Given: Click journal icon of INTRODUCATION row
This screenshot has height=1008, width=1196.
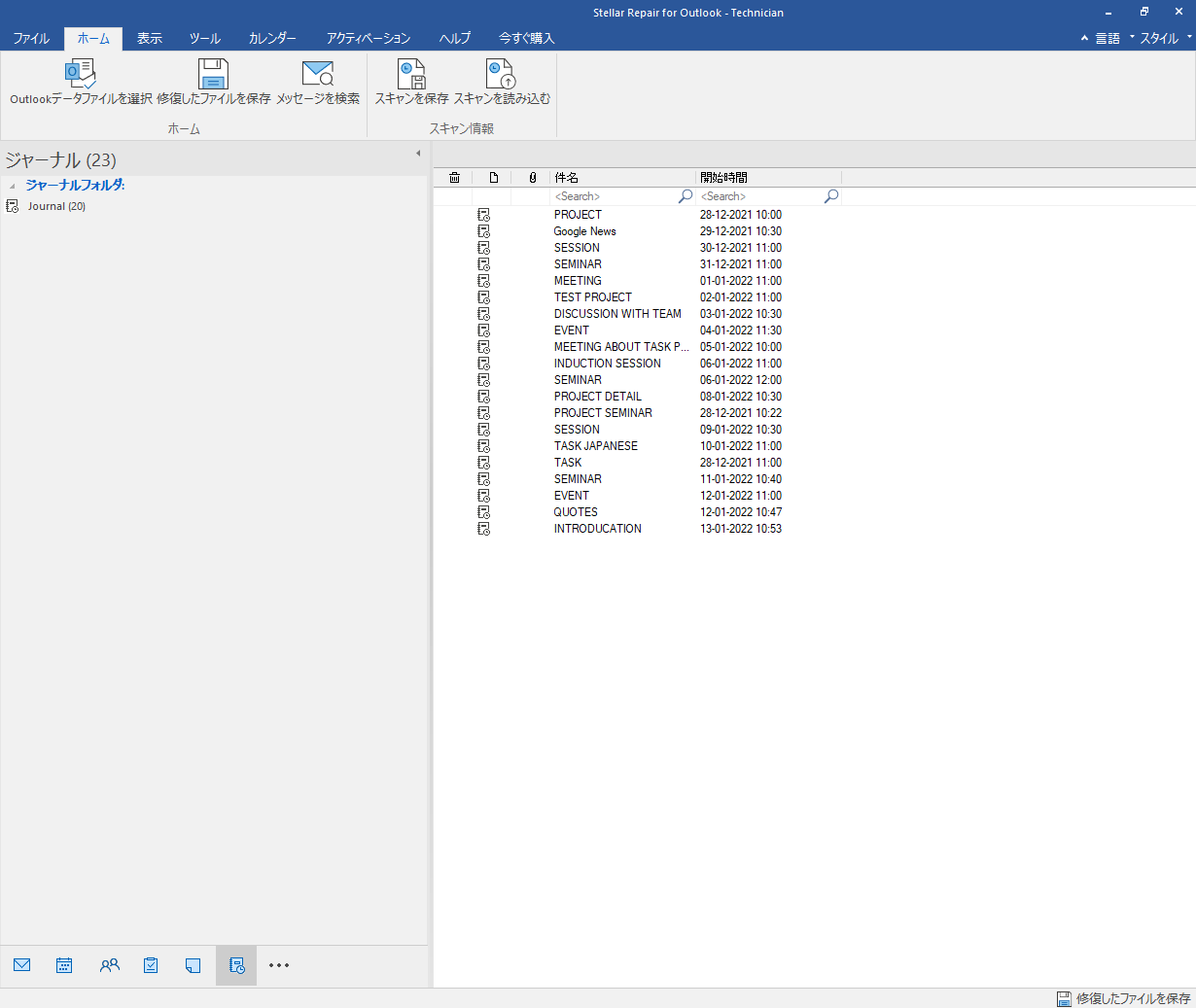Looking at the screenshot, I should point(483,529).
